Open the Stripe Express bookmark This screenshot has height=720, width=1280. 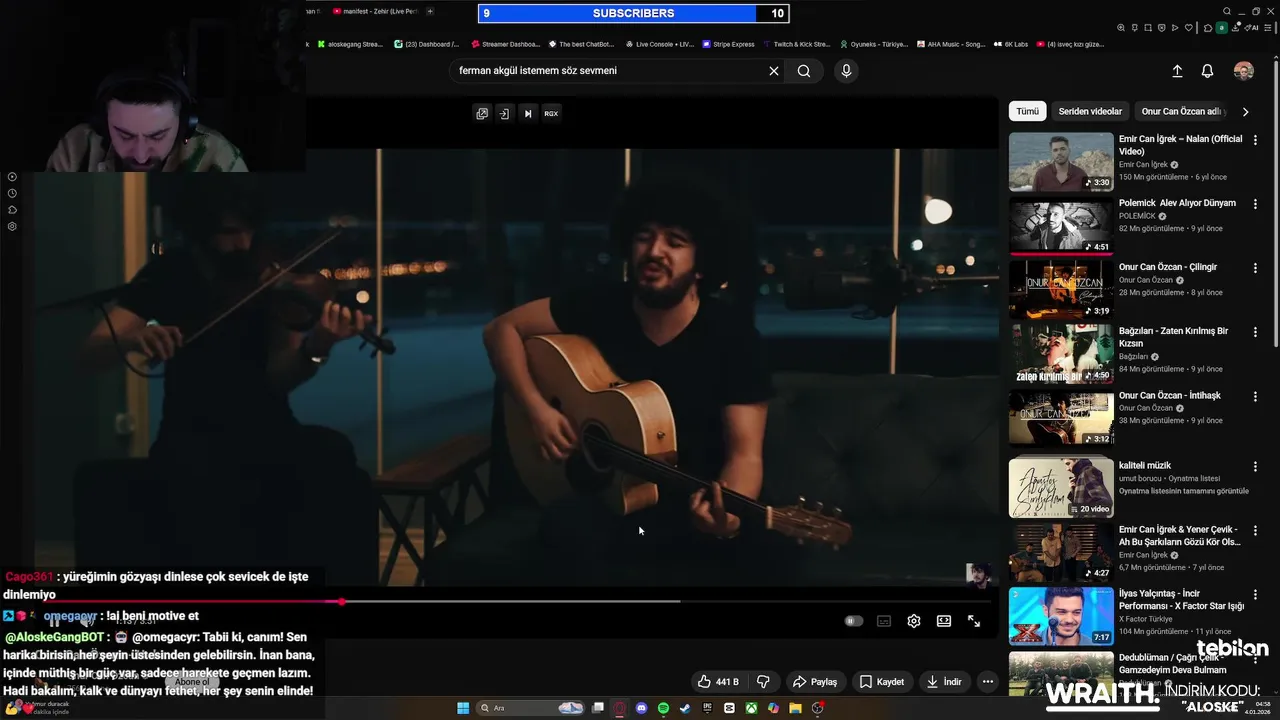tap(728, 44)
